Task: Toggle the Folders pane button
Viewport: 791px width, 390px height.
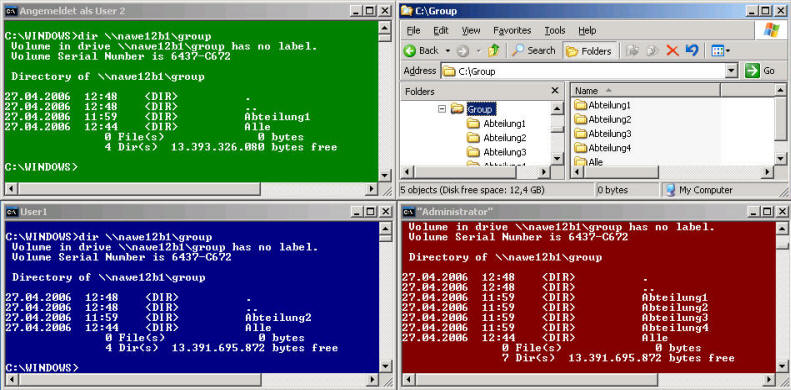Action: pyautogui.click(x=589, y=51)
